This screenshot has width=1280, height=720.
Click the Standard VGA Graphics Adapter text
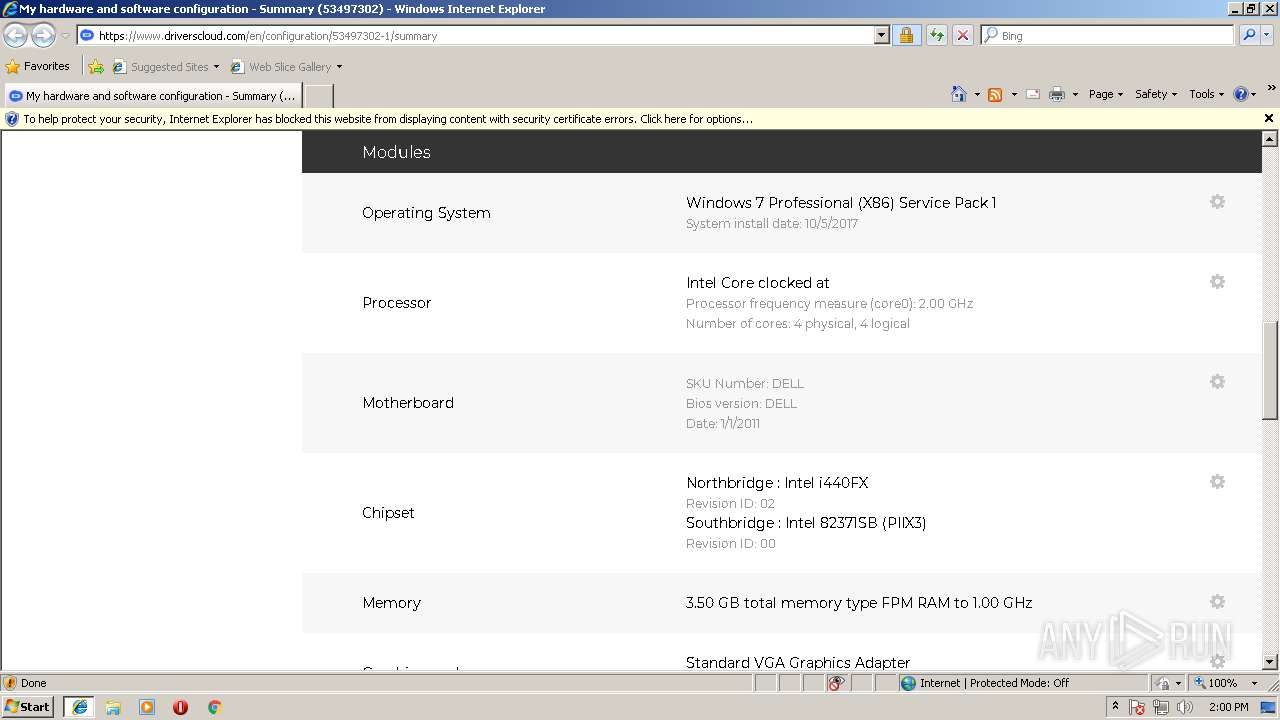(798, 662)
